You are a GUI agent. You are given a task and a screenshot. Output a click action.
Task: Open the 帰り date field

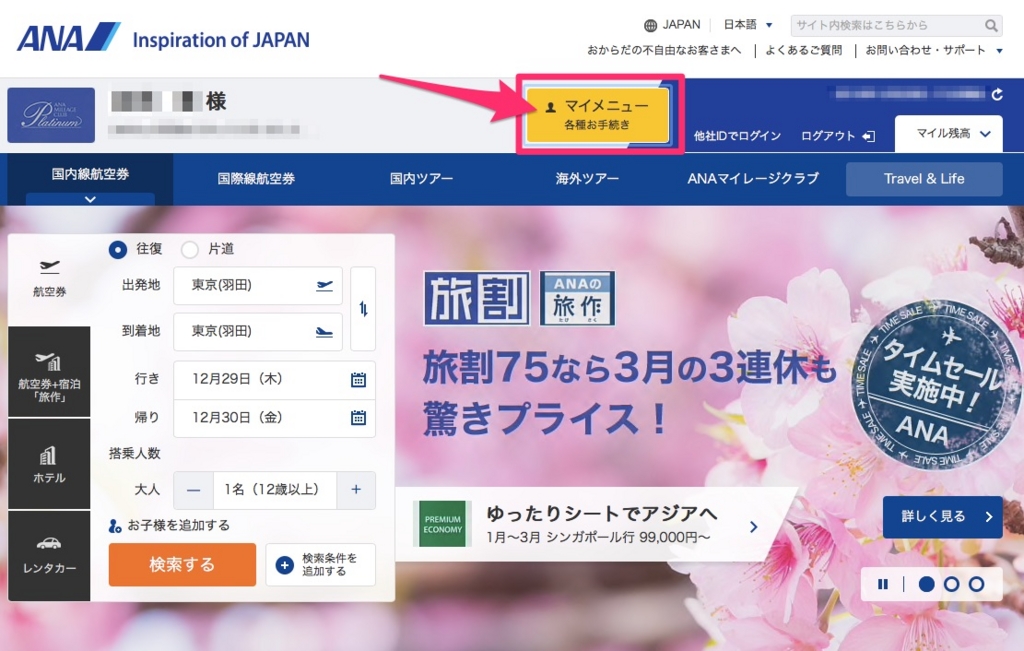[x=274, y=418]
